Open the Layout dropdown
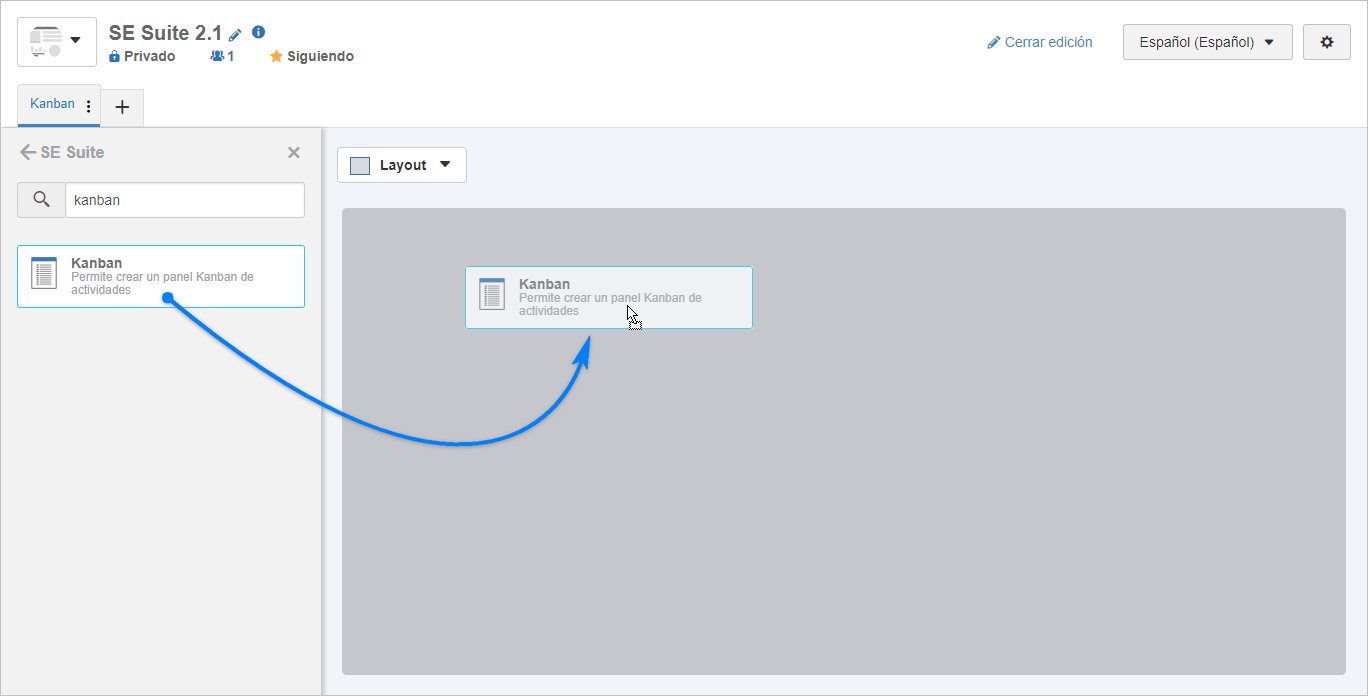This screenshot has height=696, width=1368. (402, 165)
